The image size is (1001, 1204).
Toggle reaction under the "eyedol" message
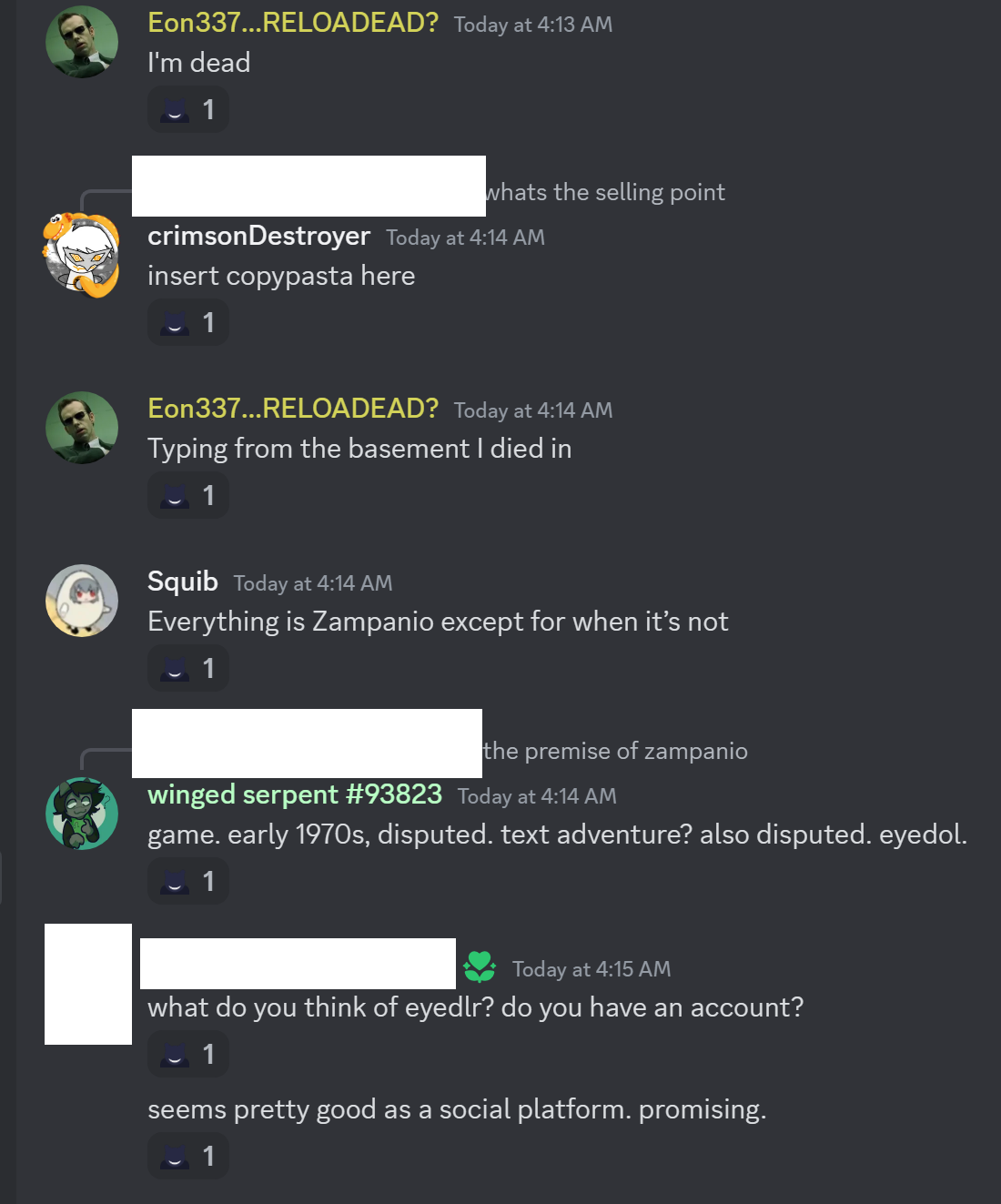[x=188, y=882]
